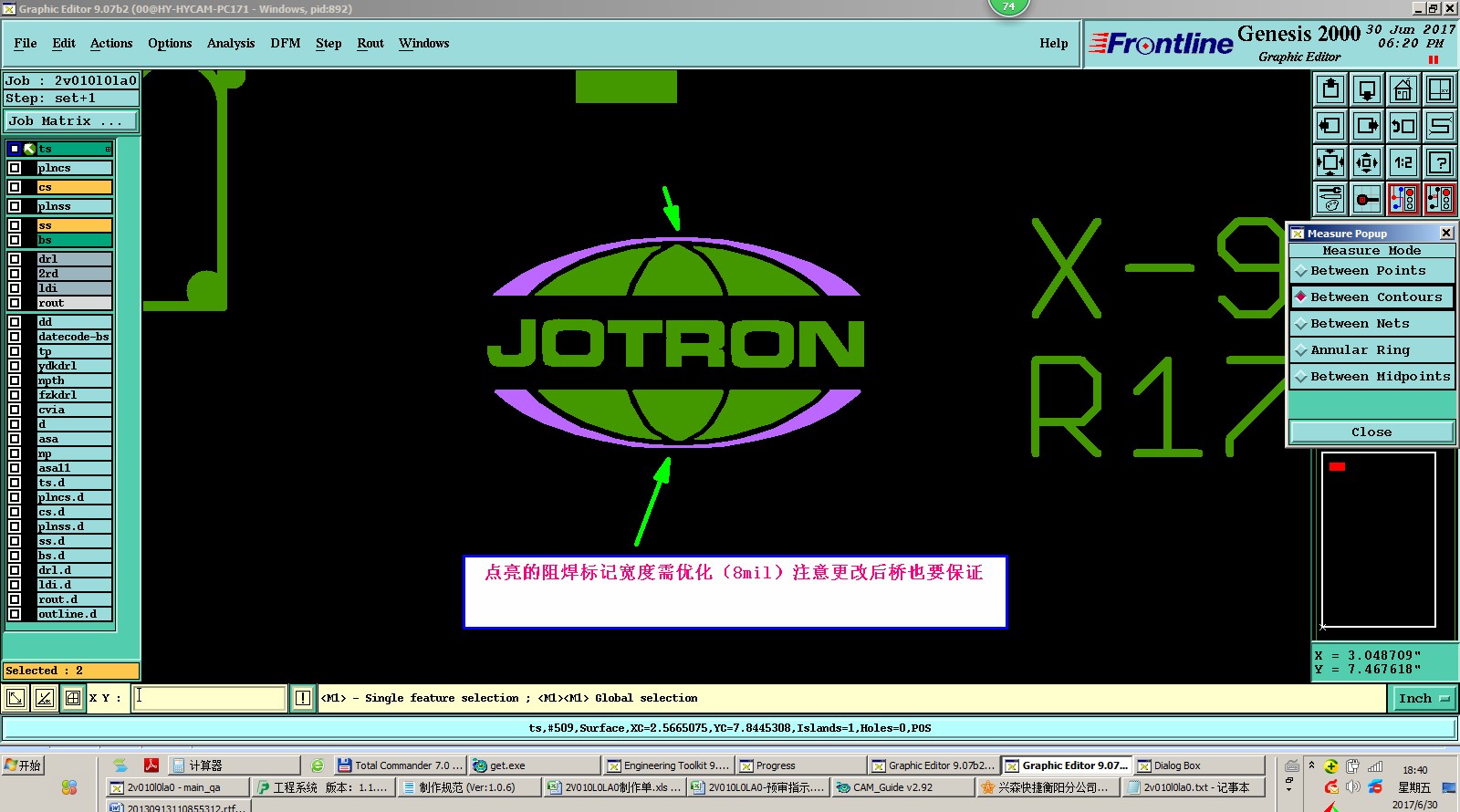Open the Help menu
Image resolution: width=1460 pixels, height=812 pixels.
(x=1054, y=43)
